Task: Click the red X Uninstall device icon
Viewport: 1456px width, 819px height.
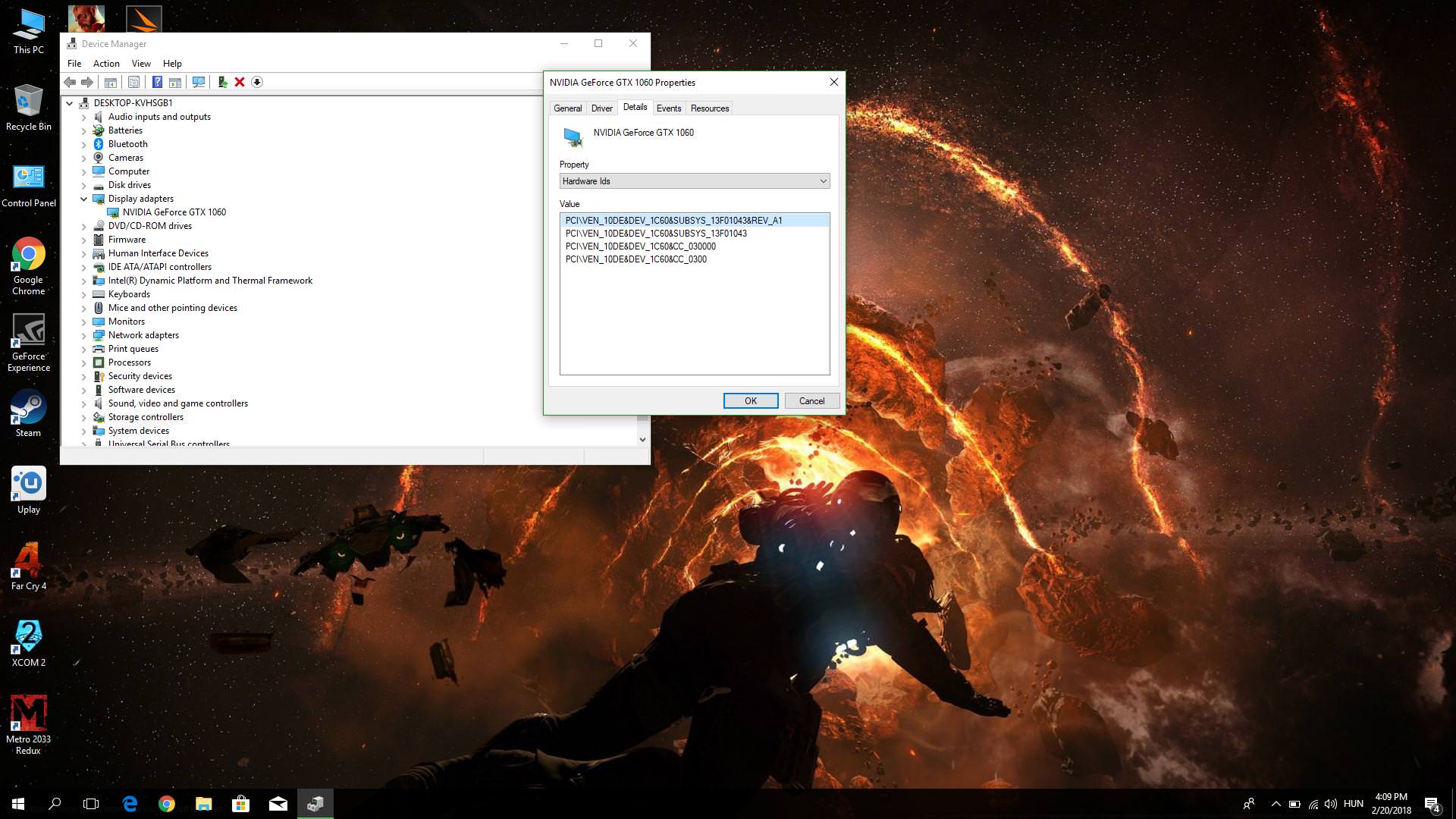Action: click(x=240, y=82)
